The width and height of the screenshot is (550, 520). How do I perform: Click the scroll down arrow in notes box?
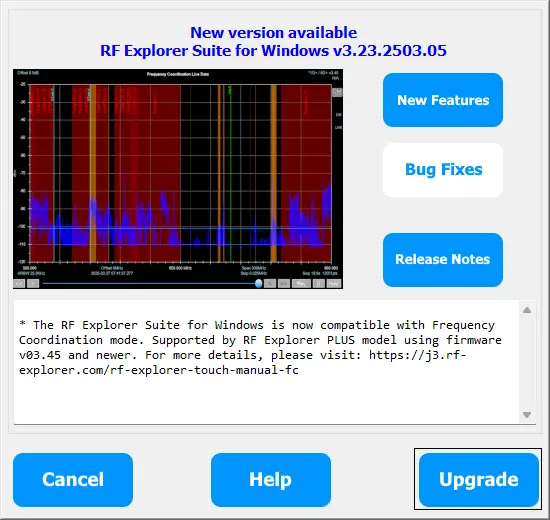tap(527, 415)
